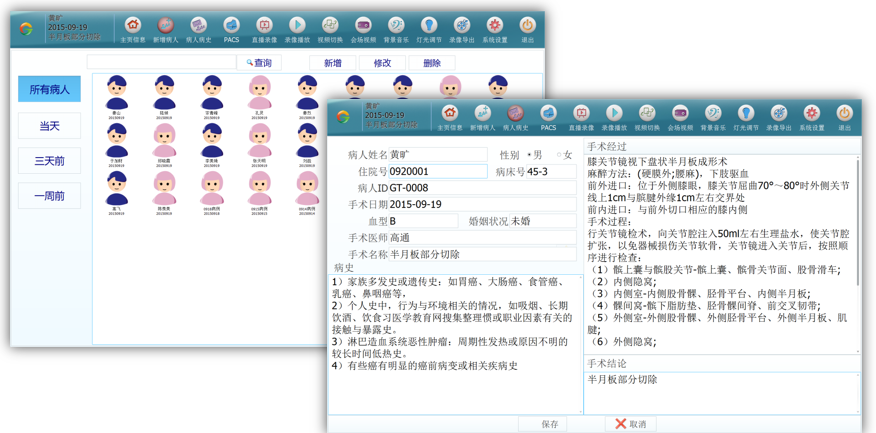876x433 pixels.
Task: Show patients from 一周前
Action: click(x=49, y=196)
